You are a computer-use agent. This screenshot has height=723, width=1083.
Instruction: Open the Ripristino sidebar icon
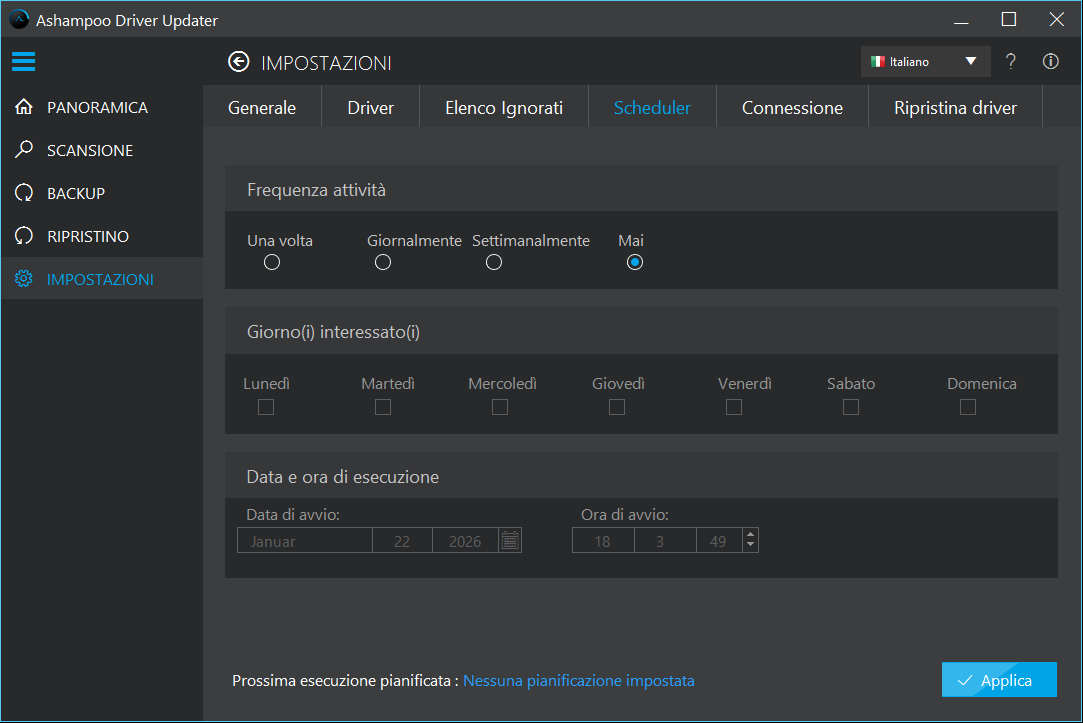click(x=25, y=236)
